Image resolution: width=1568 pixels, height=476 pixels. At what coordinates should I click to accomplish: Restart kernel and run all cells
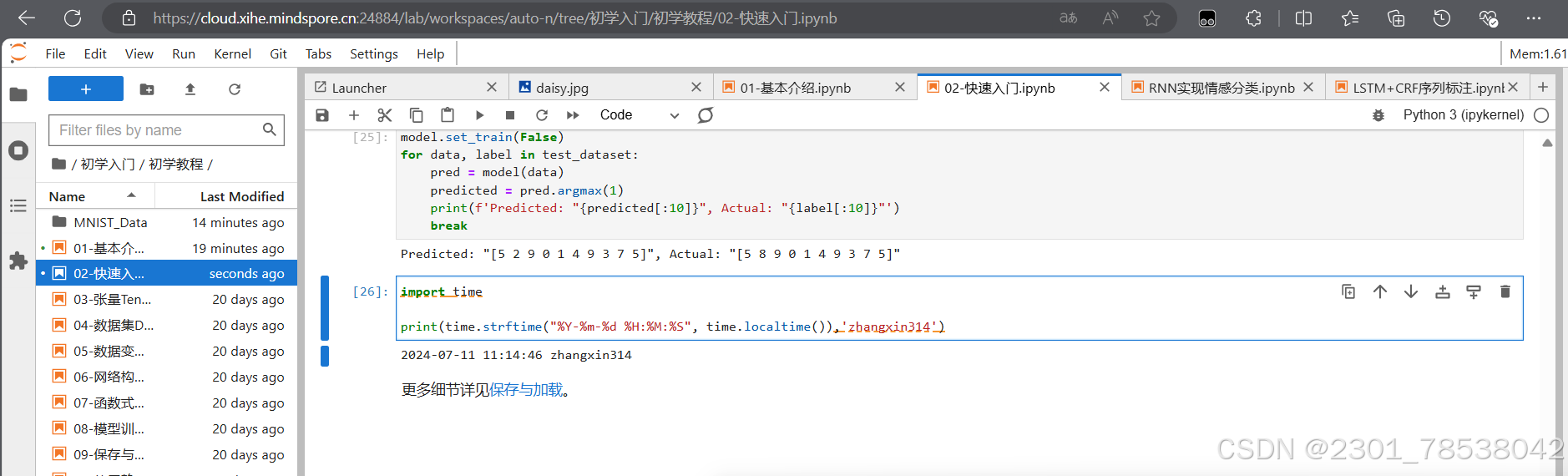pos(573,115)
